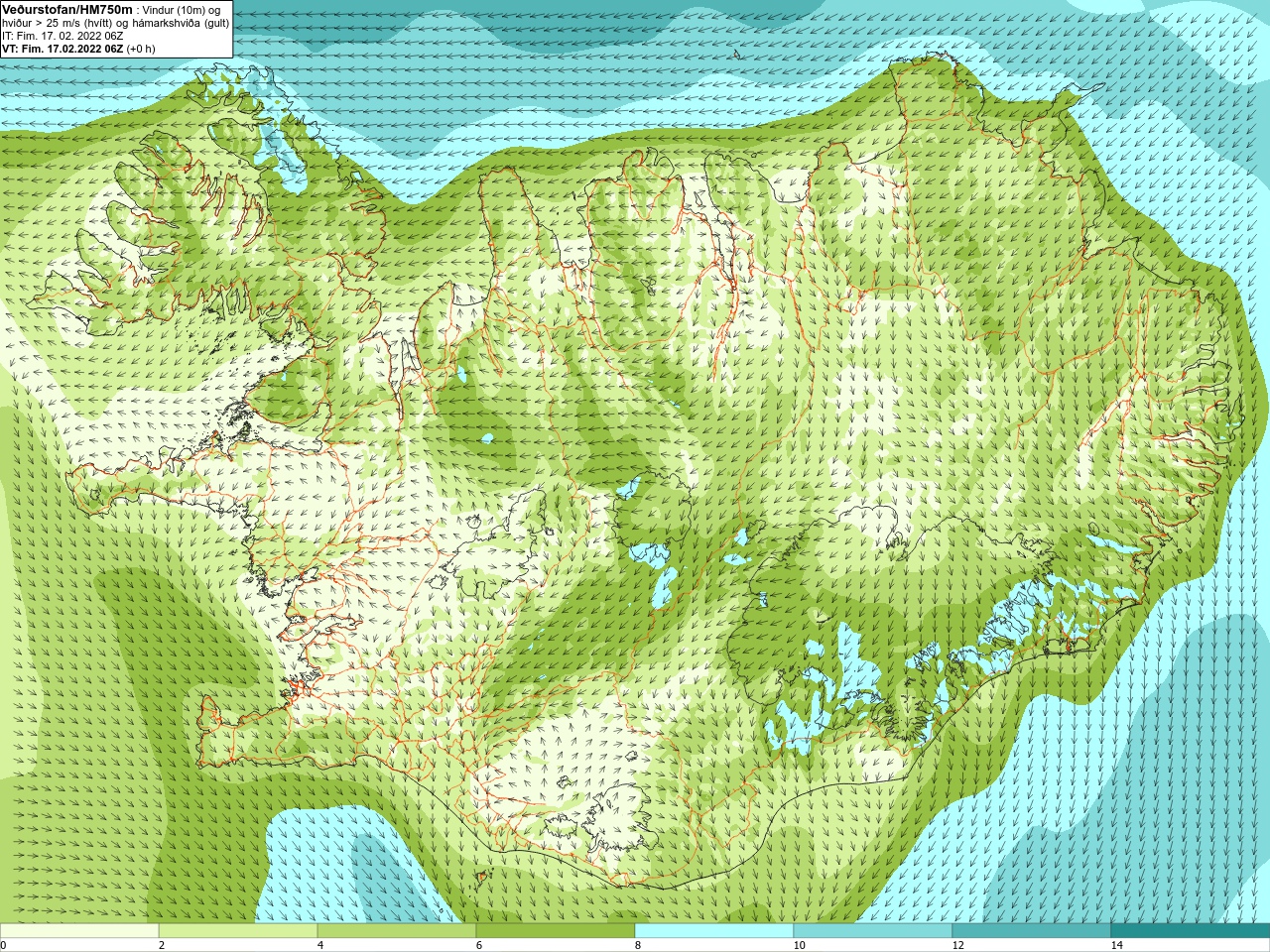The width and height of the screenshot is (1270, 952).
Task: Click the 'IT: Fim. 17. 02. 2022 06Z' line
Action: [x=63, y=36]
